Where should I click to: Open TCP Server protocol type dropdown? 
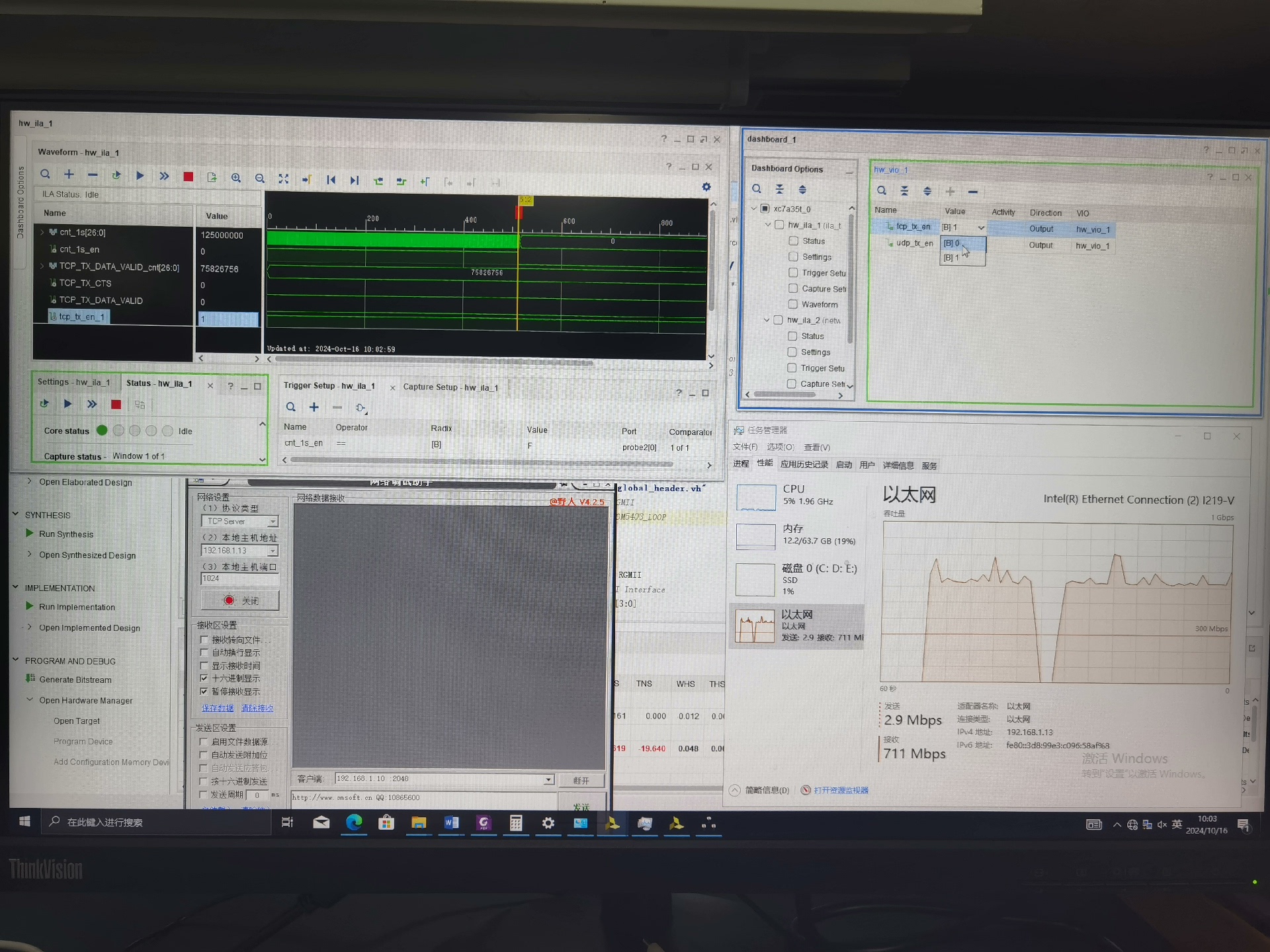[x=273, y=522]
